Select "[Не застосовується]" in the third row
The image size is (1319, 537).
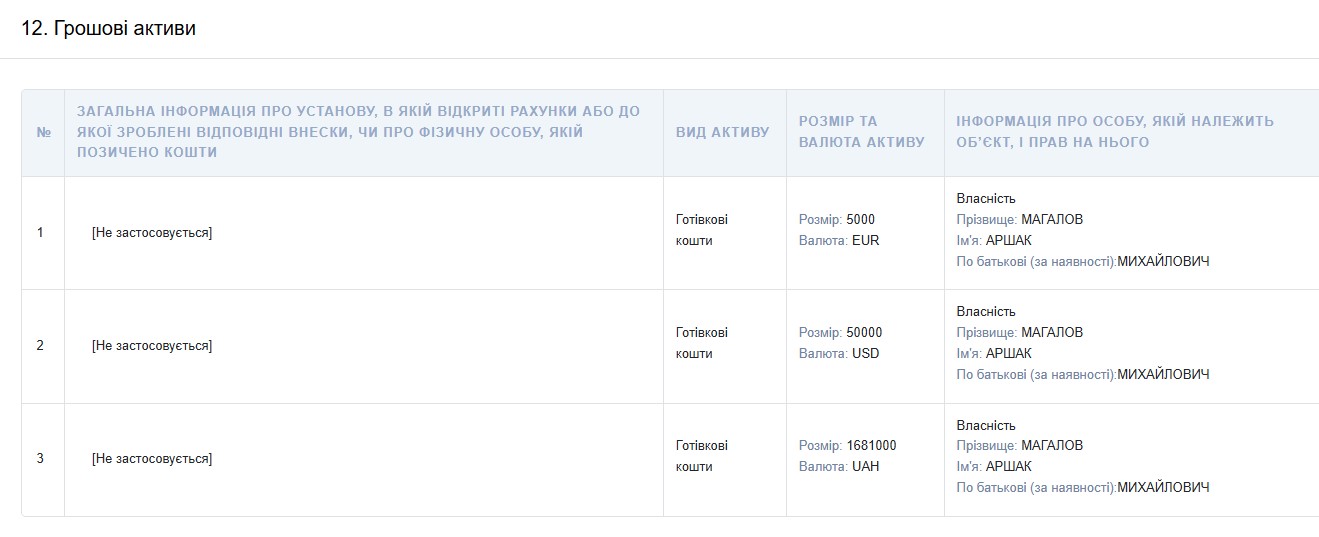point(152,459)
